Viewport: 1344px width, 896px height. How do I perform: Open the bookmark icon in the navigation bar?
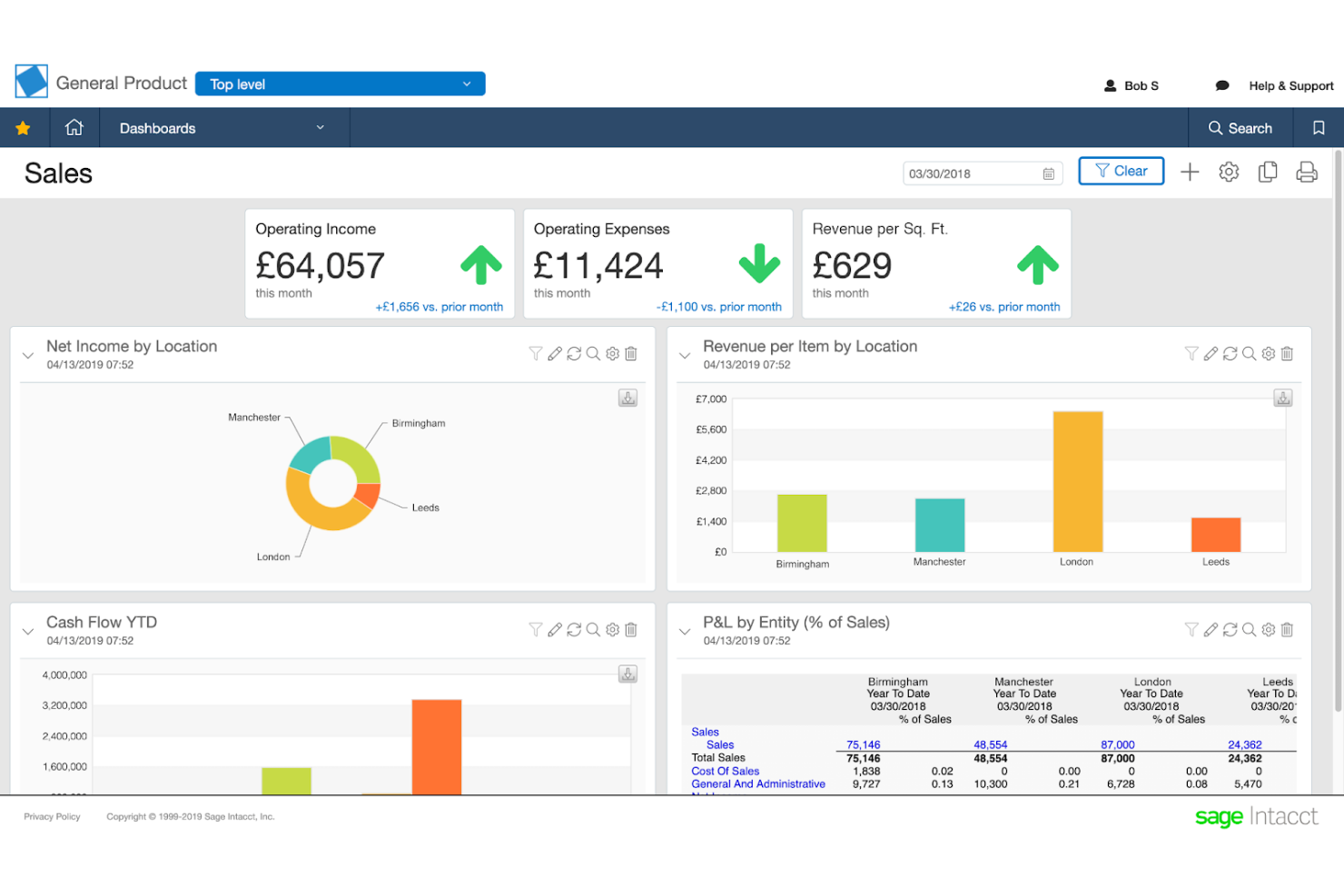(1318, 127)
